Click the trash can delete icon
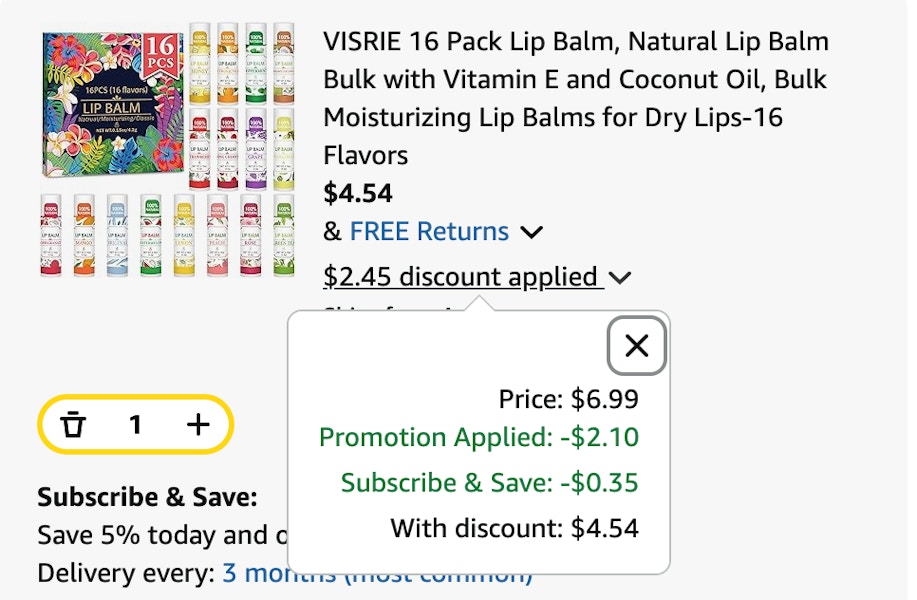Viewport: 917px width, 600px height. [x=73, y=424]
